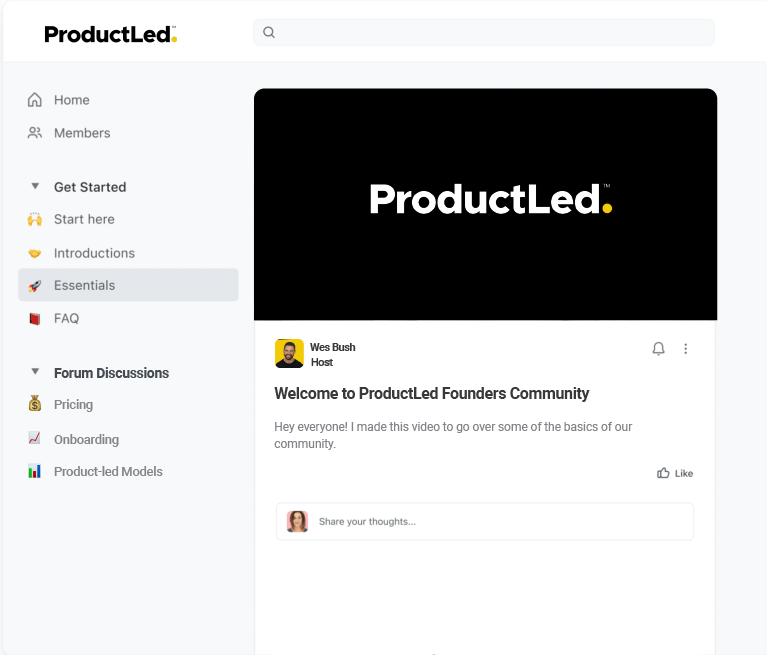Image resolution: width=767 pixels, height=655 pixels.
Task: Click the Members people icon
Action: [x=35, y=133]
